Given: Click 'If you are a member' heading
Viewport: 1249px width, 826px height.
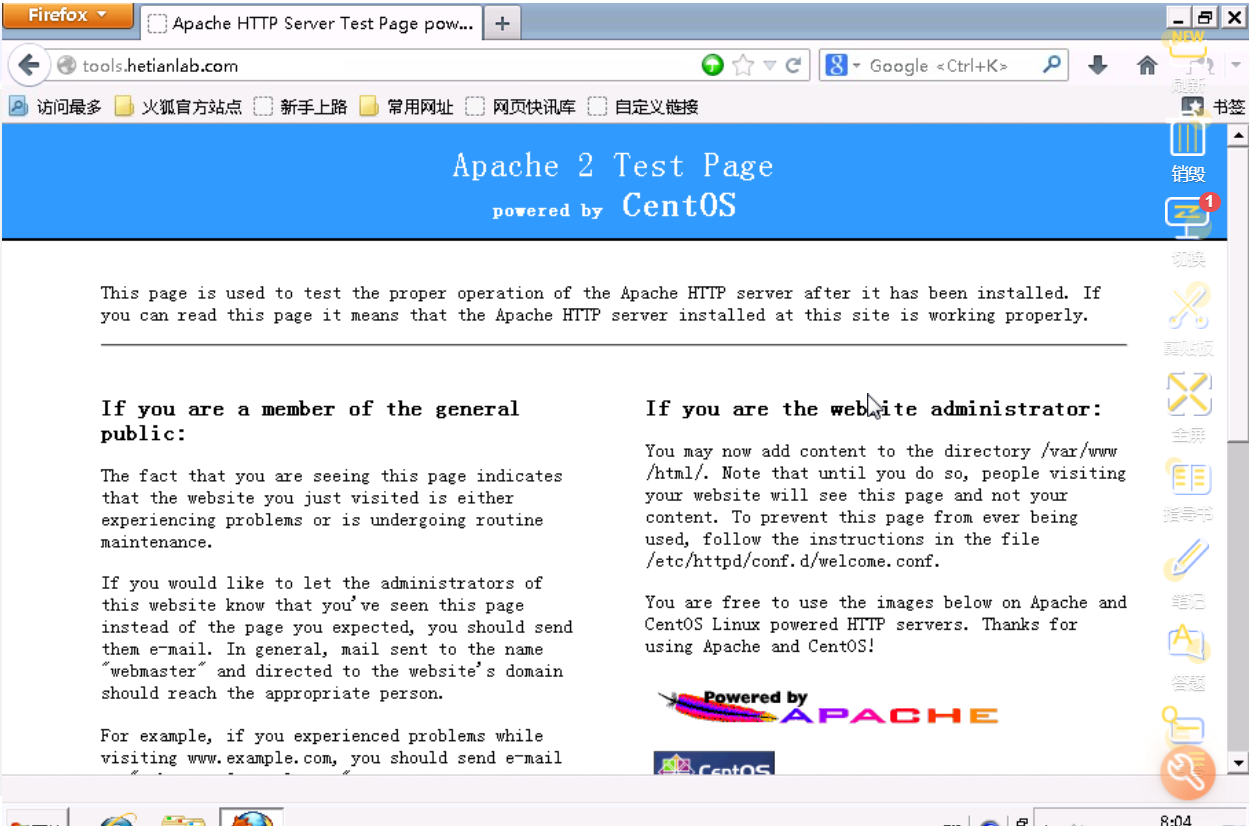Looking at the screenshot, I should 310,420.
